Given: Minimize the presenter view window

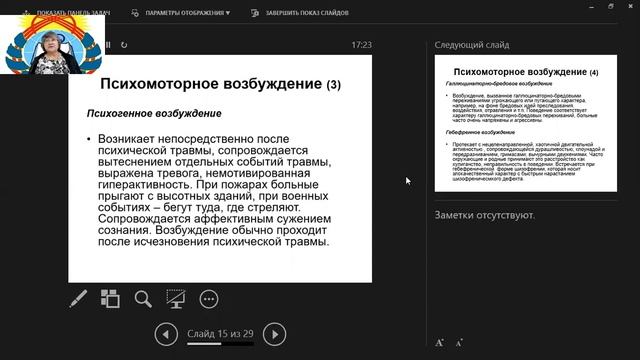Looking at the screenshot, I should coord(592,7).
